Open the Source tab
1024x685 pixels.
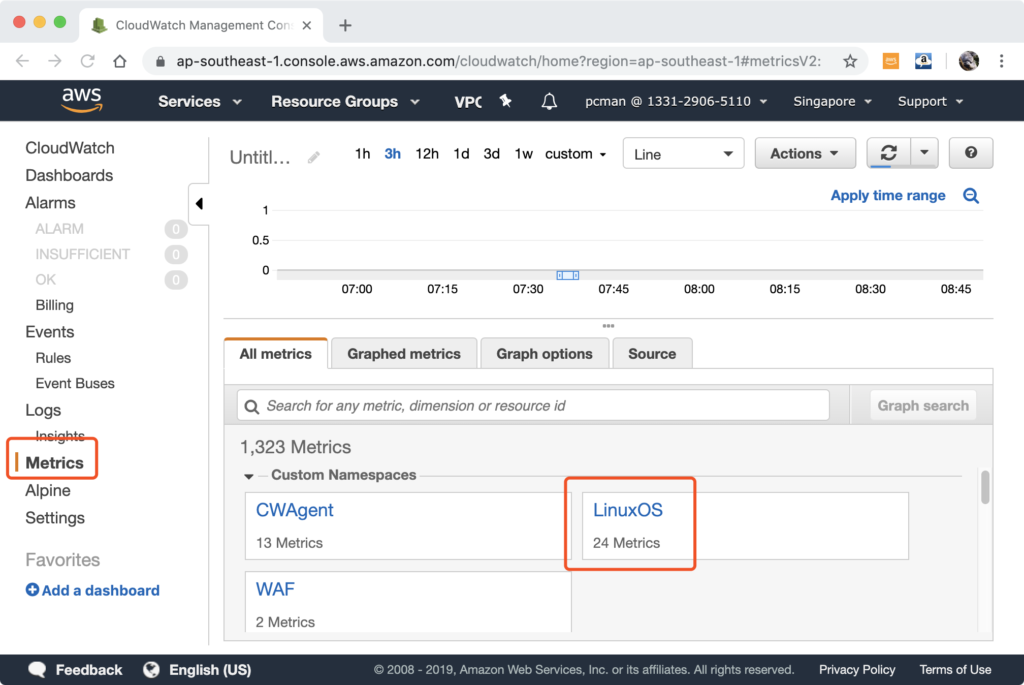point(652,354)
